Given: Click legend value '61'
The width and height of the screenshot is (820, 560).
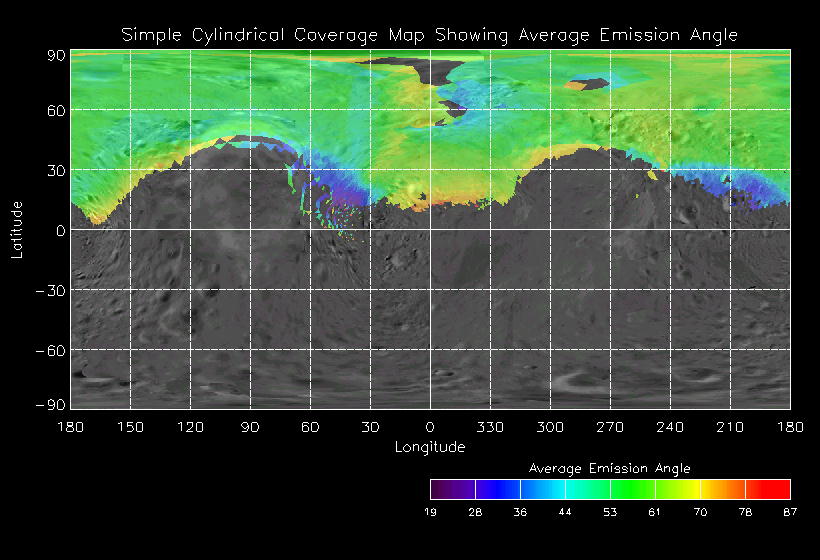Looking at the screenshot, I should point(655,512).
